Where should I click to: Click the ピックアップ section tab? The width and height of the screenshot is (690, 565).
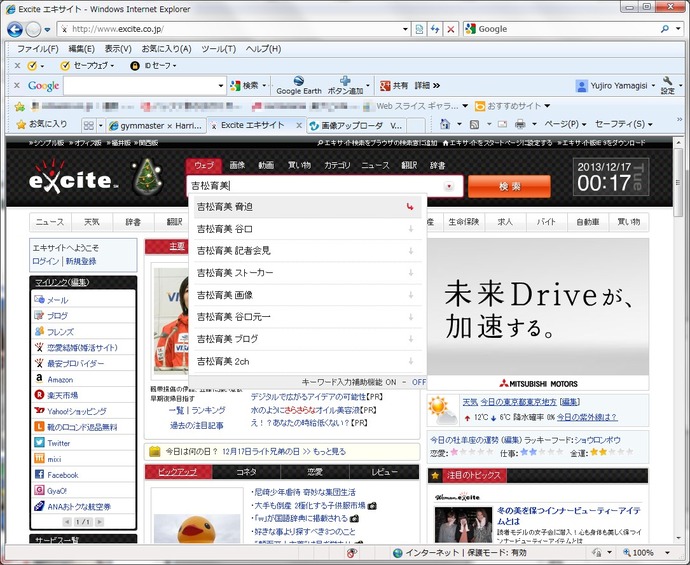click(x=178, y=472)
